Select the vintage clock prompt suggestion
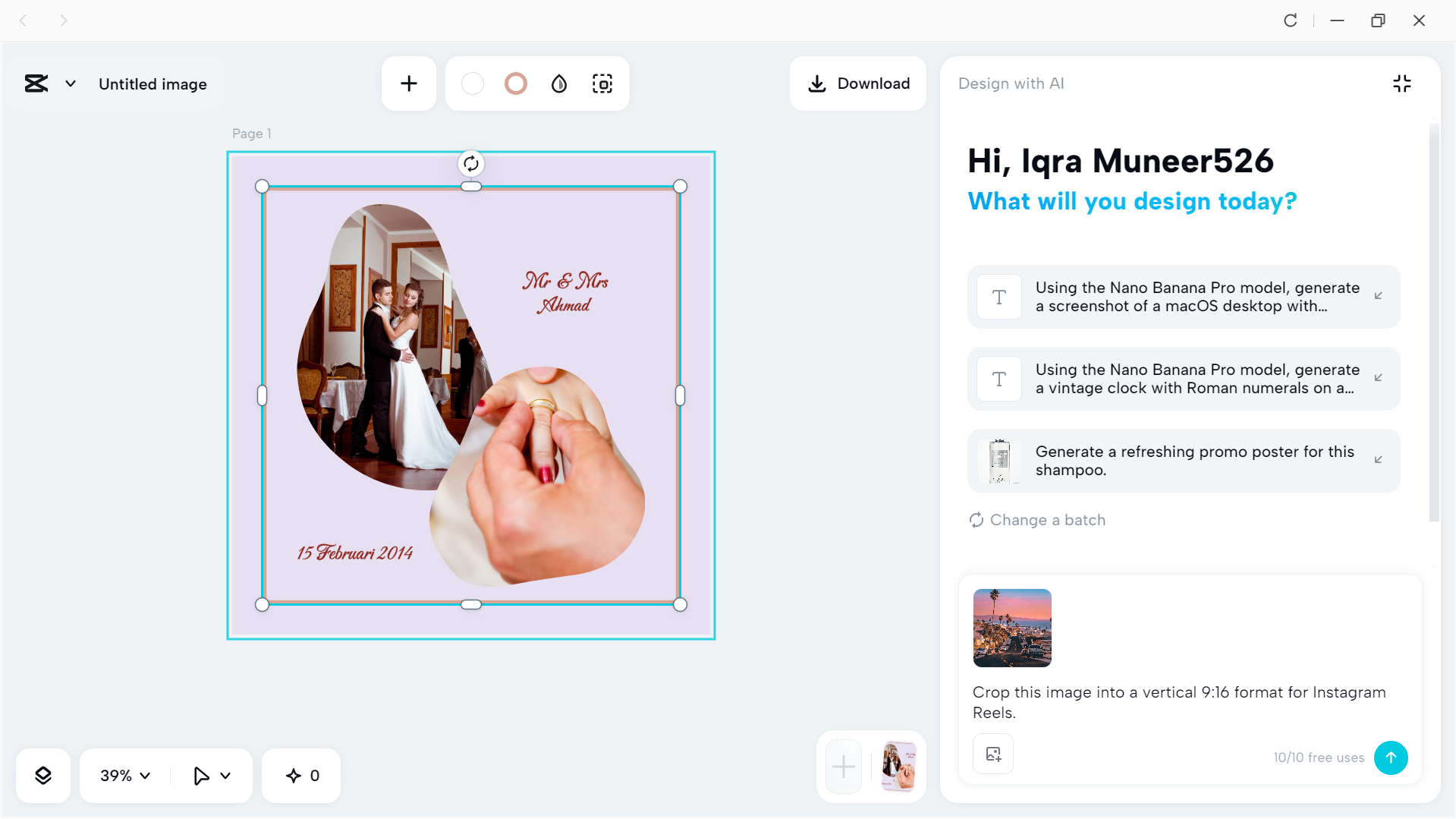1456x819 pixels. pos(1183,379)
